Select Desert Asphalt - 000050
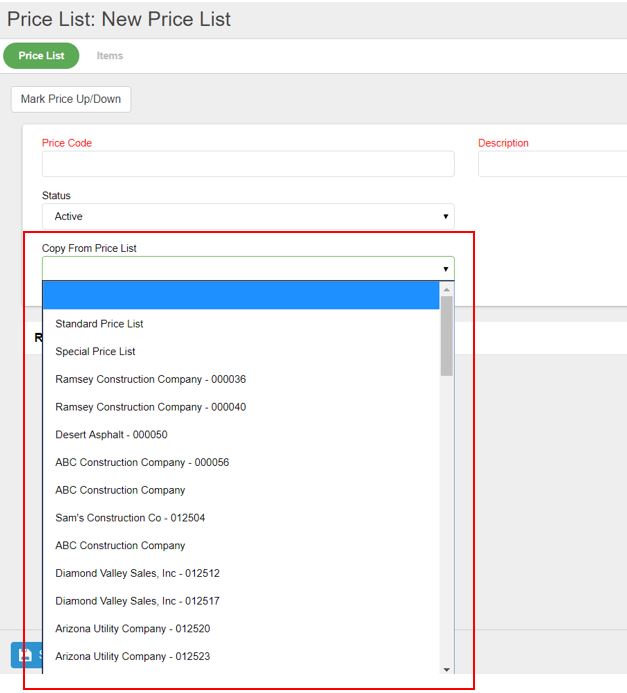This screenshot has width=627, height=693. tap(241, 435)
